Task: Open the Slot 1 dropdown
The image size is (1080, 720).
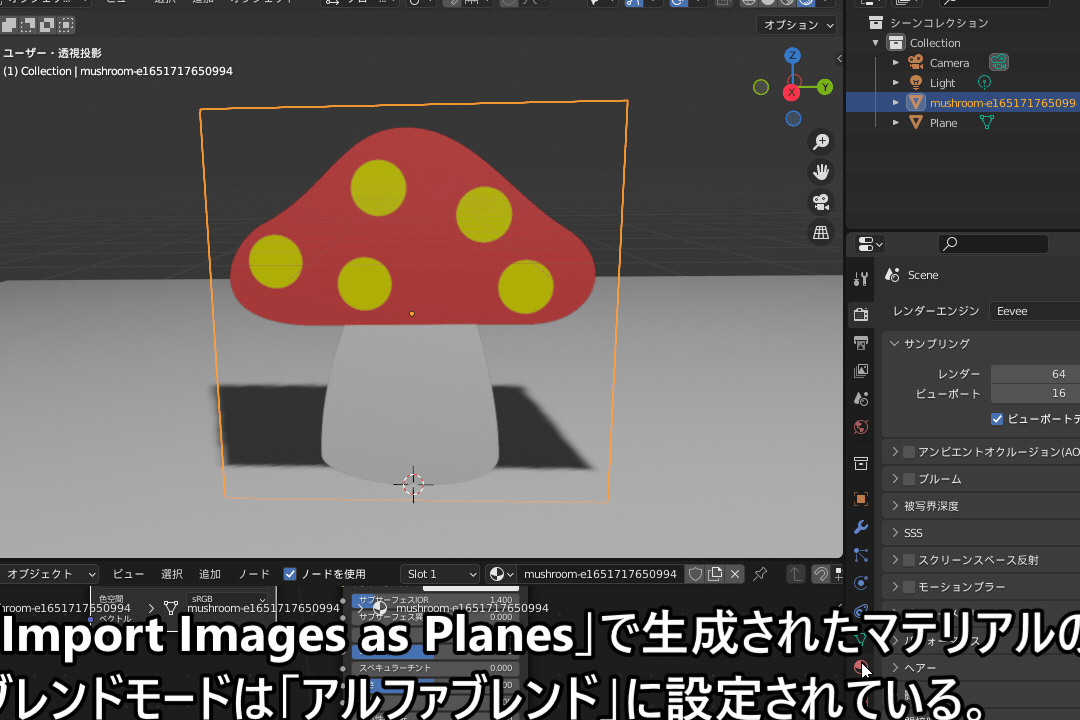Action: click(x=439, y=573)
